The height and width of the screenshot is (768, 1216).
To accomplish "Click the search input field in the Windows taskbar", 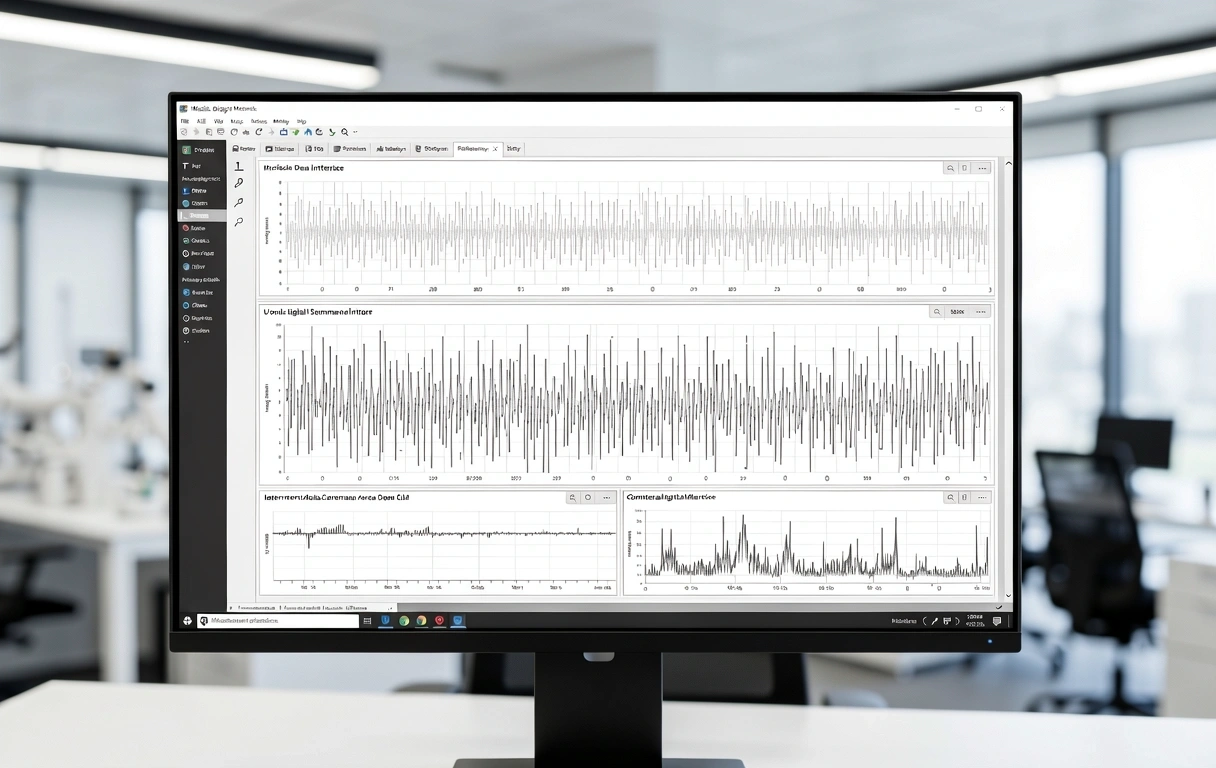I will click(280, 620).
